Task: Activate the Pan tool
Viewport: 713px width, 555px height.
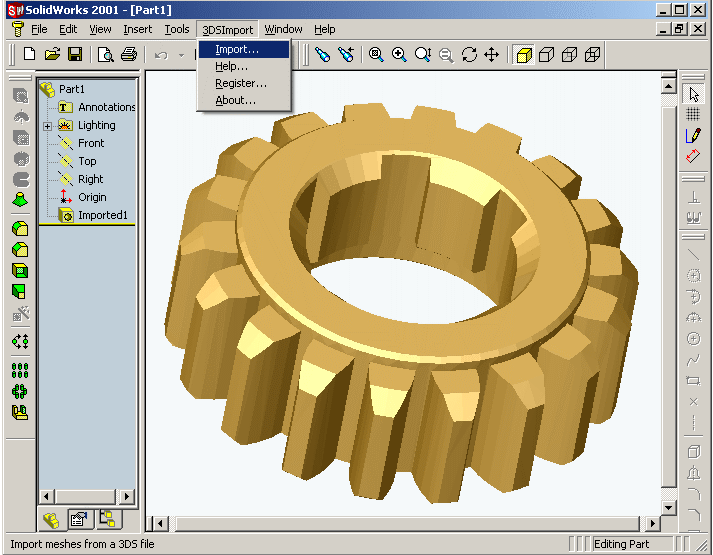Action: tap(492, 55)
